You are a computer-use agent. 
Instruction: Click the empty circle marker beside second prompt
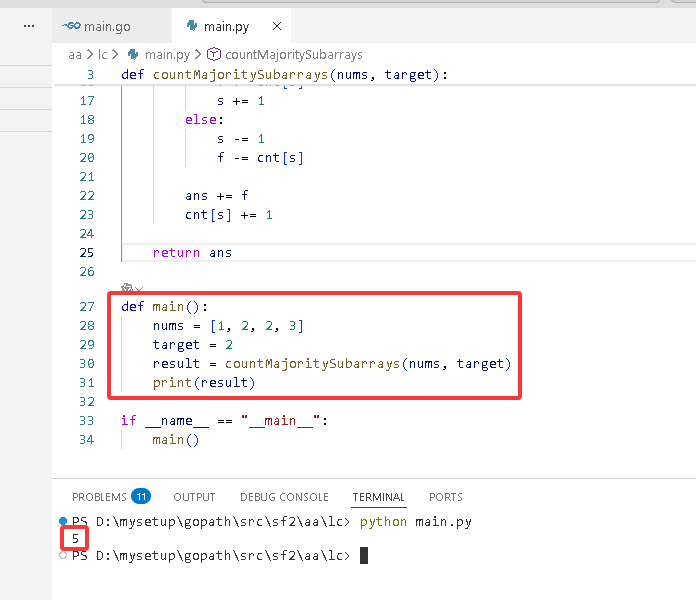[x=63, y=555]
